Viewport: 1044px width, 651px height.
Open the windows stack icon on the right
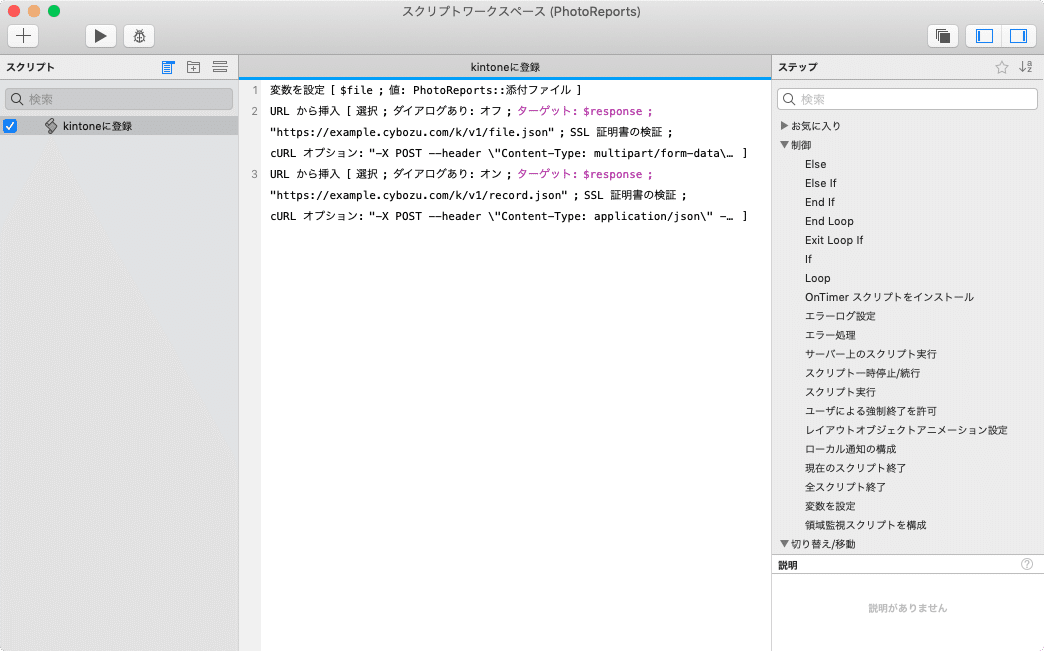point(941,35)
